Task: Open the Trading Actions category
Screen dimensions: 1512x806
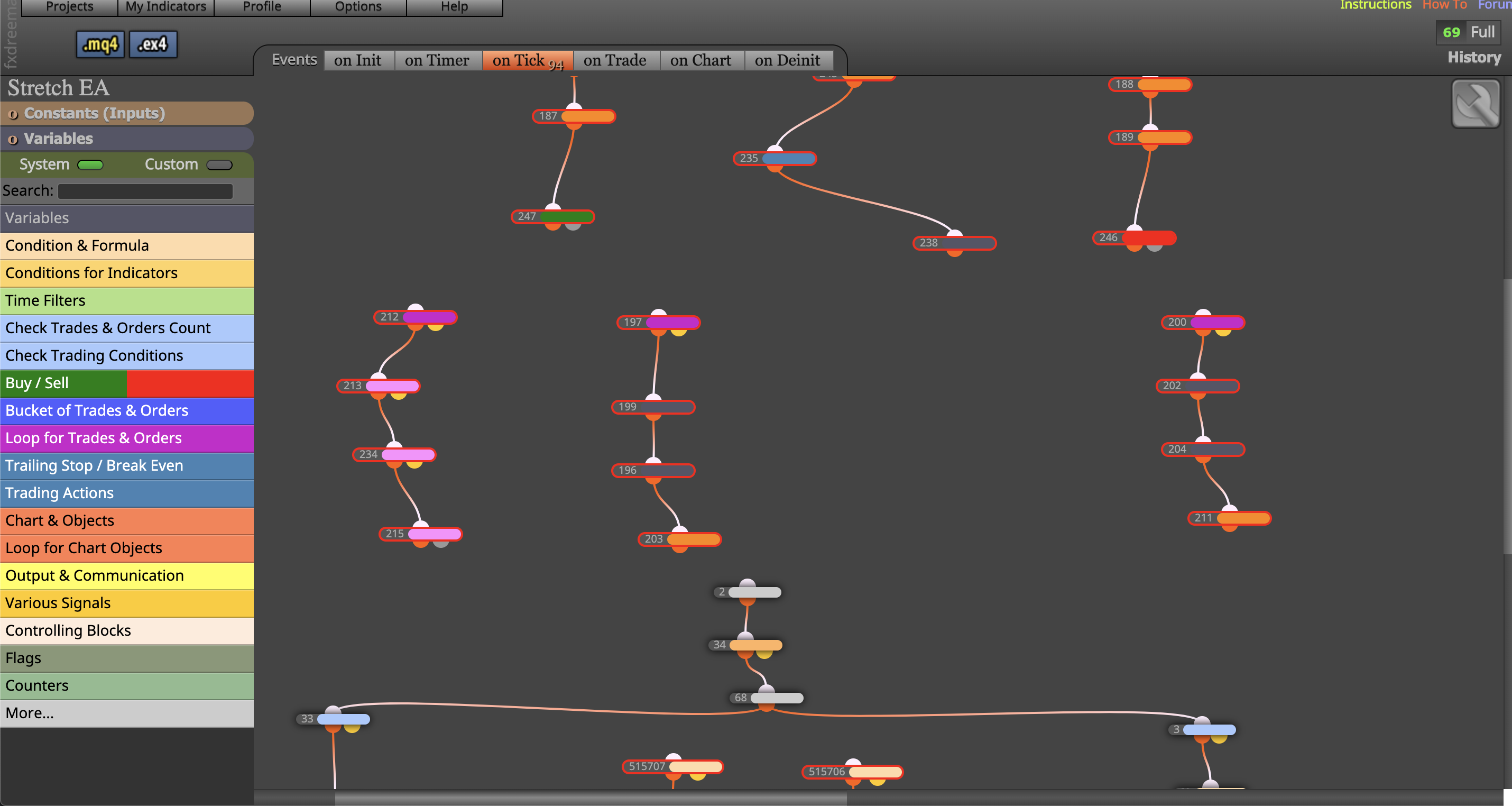Action: (x=127, y=493)
